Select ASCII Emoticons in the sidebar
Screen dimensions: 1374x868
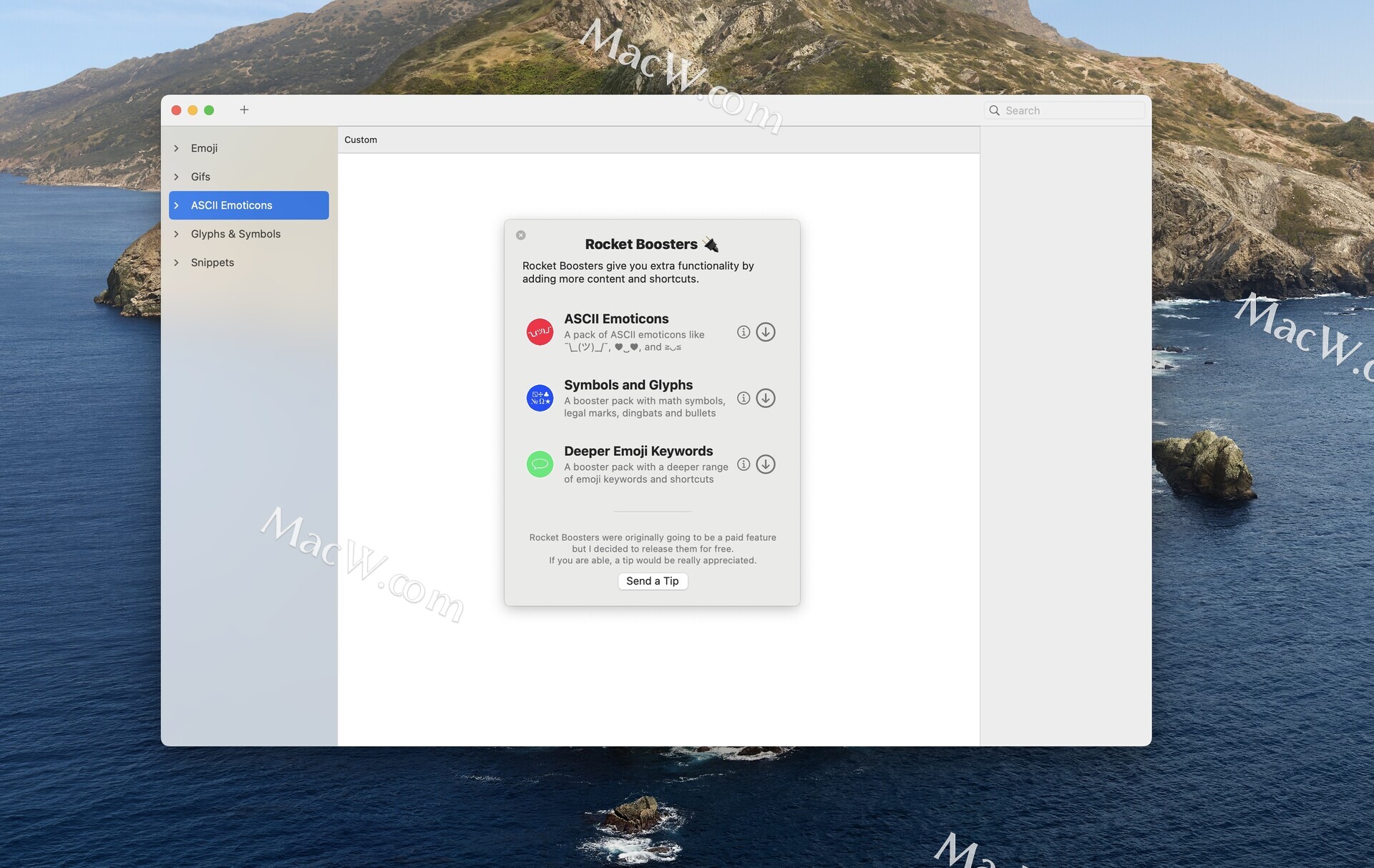(x=231, y=205)
